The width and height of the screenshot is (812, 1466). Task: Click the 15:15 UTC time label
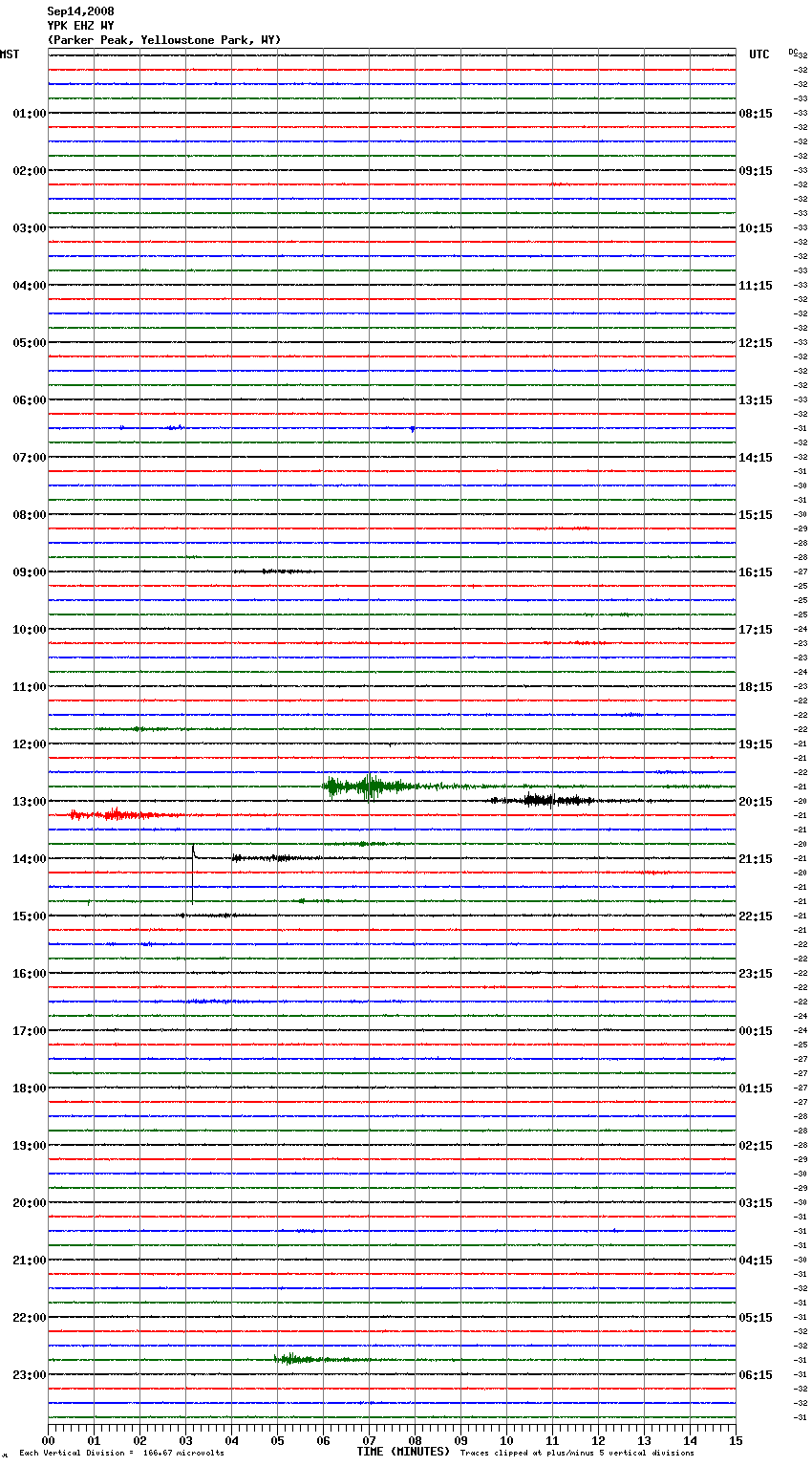click(756, 515)
